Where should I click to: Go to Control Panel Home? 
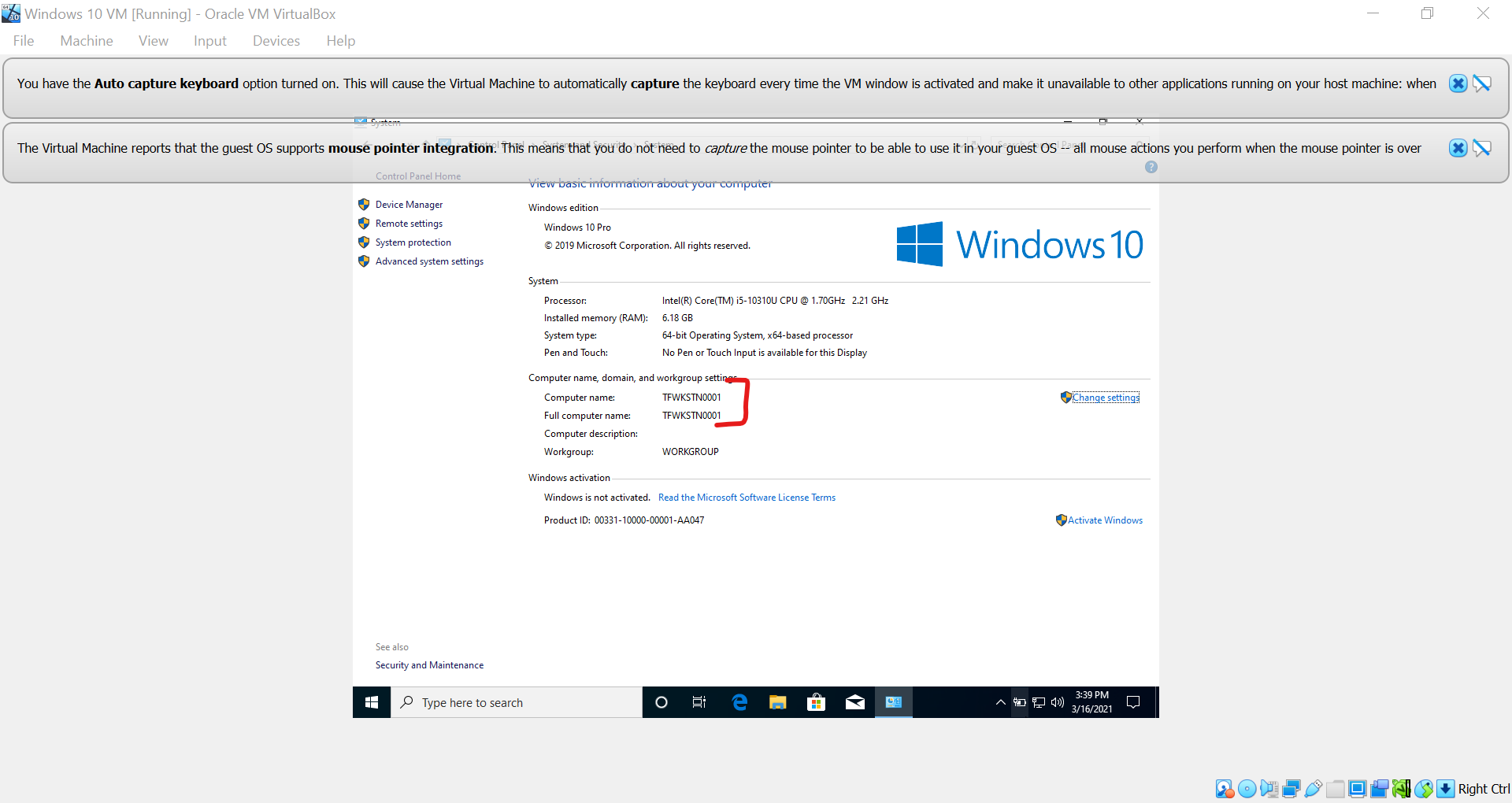click(x=418, y=176)
